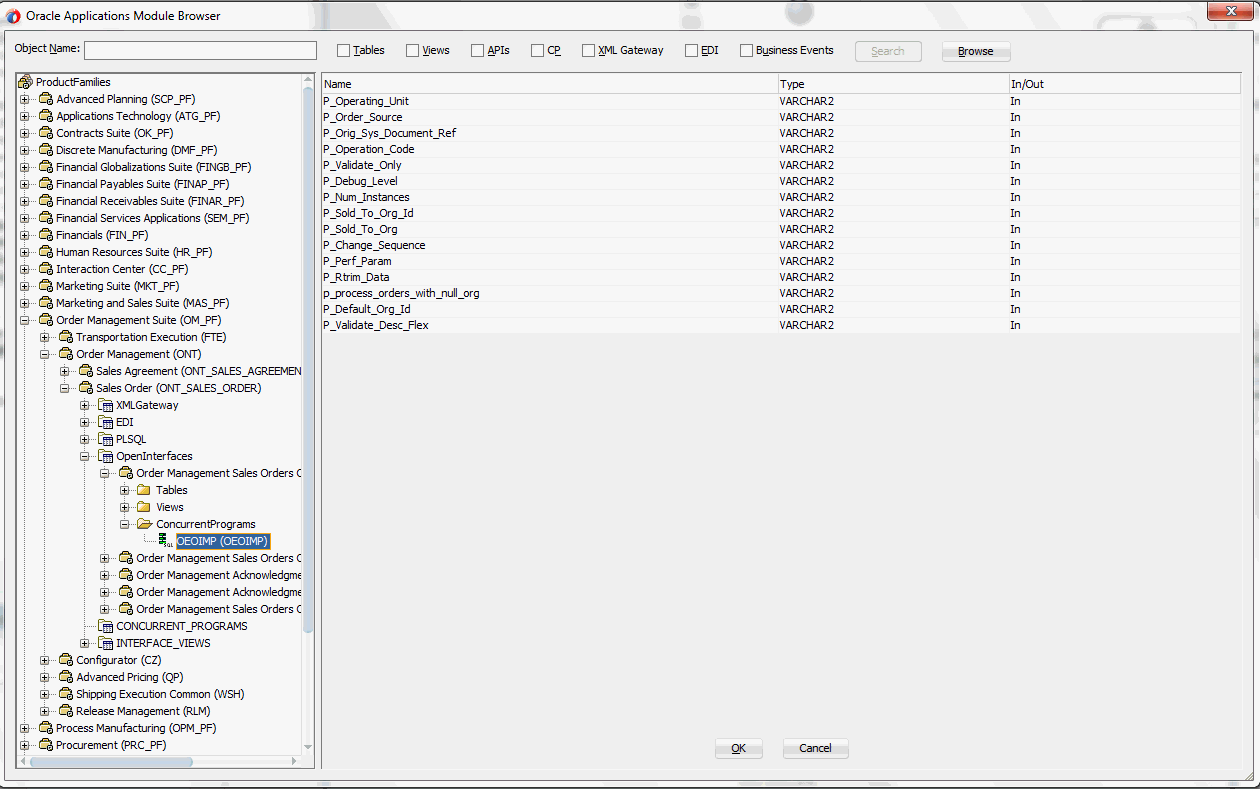Click the Contracts Suite (OK_PF) icon
This screenshot has width=1260, height=789.
point(46,133)
